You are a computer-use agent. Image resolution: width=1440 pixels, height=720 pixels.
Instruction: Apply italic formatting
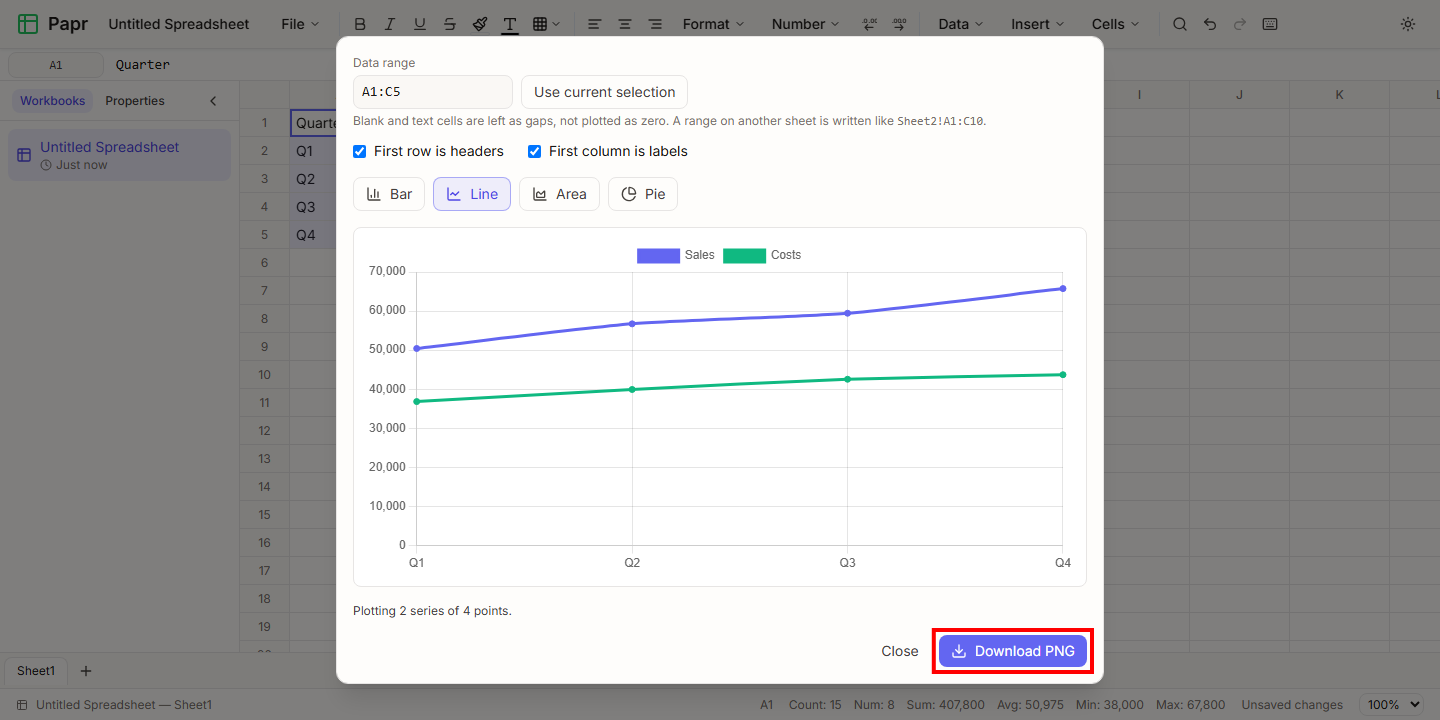(x=390, y=24)
